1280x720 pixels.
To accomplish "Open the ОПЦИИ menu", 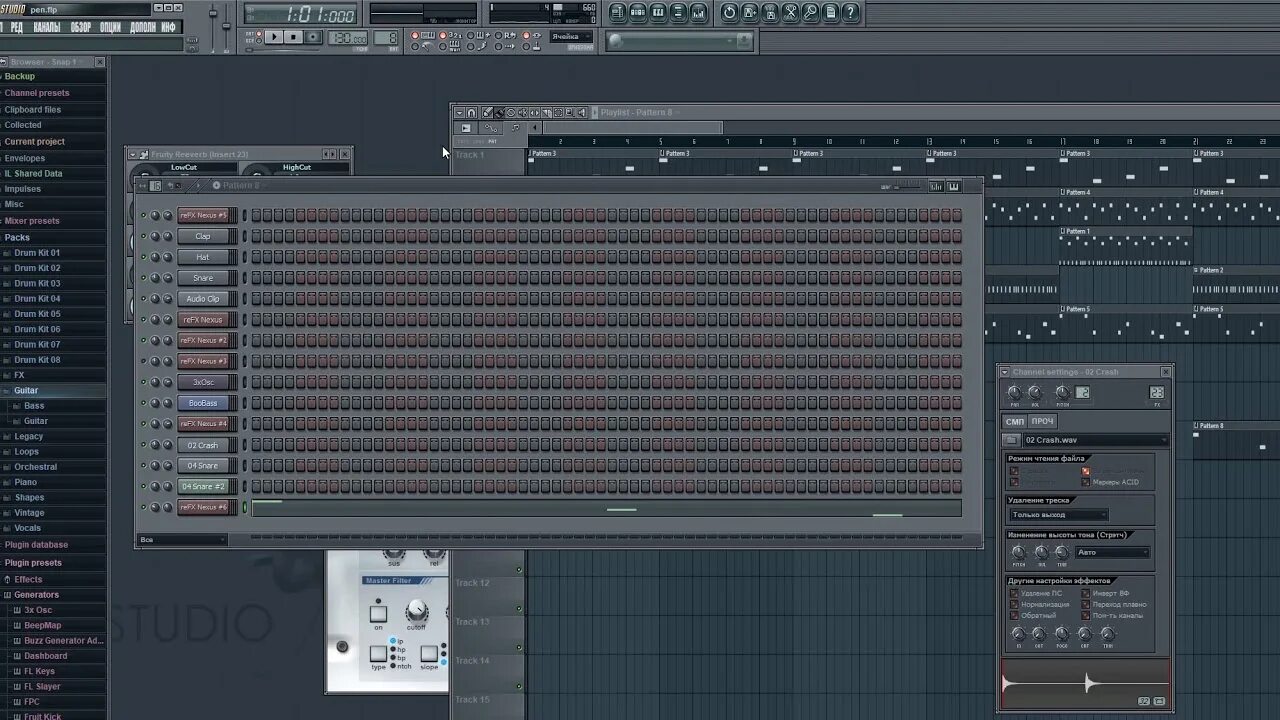I will tap(110, 27).
